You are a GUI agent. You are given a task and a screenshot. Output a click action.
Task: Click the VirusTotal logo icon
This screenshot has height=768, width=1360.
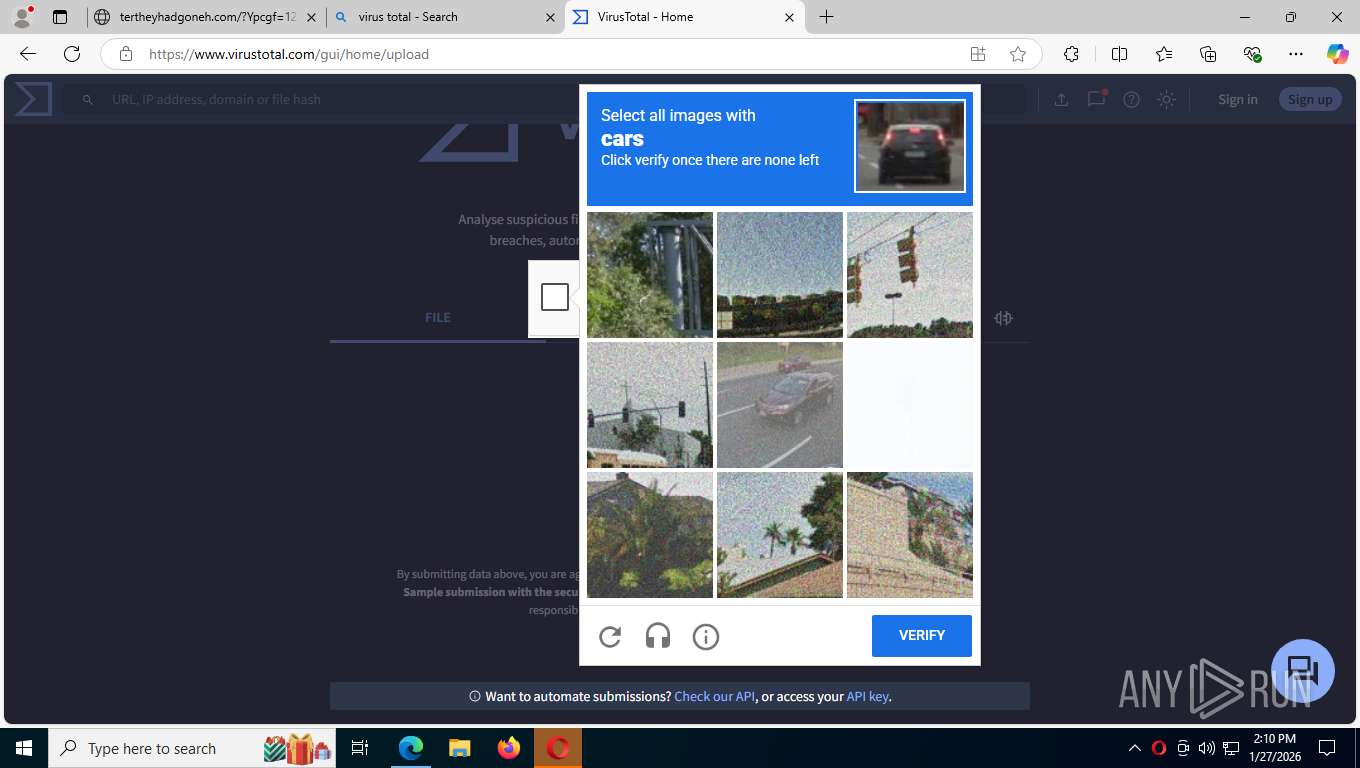point(33,99)
